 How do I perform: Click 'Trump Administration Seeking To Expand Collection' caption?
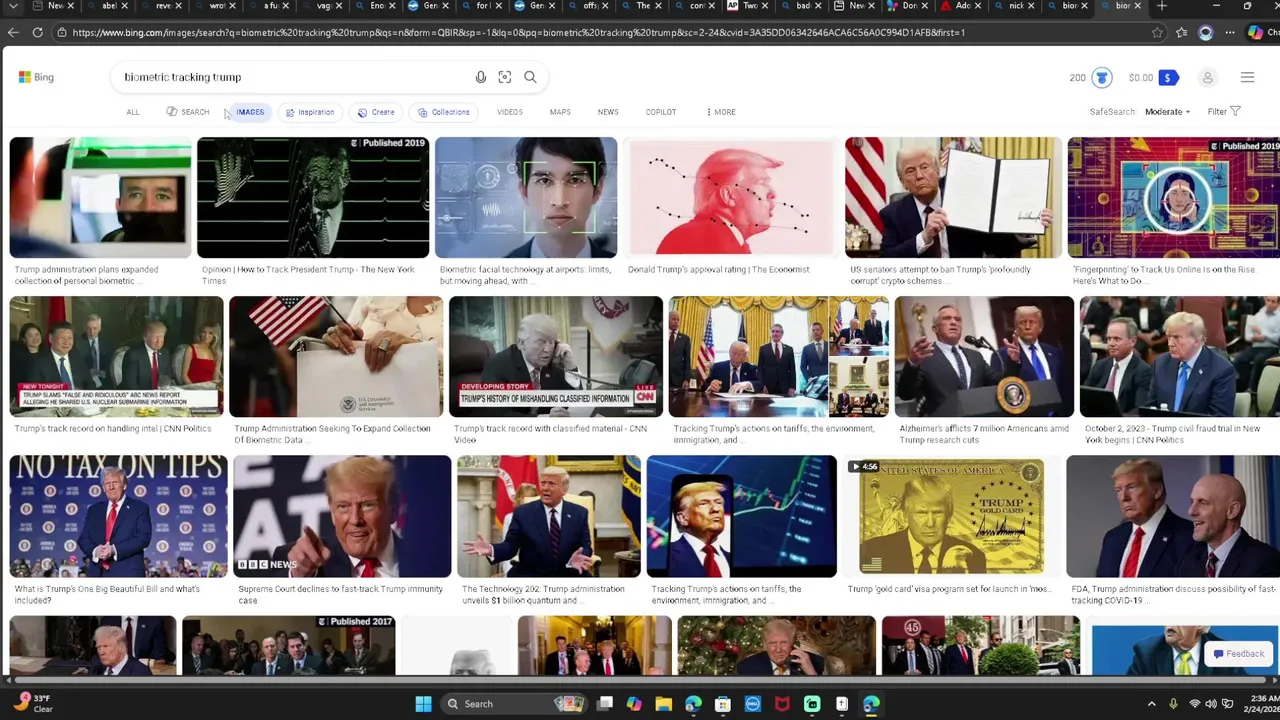click(332, 434)
